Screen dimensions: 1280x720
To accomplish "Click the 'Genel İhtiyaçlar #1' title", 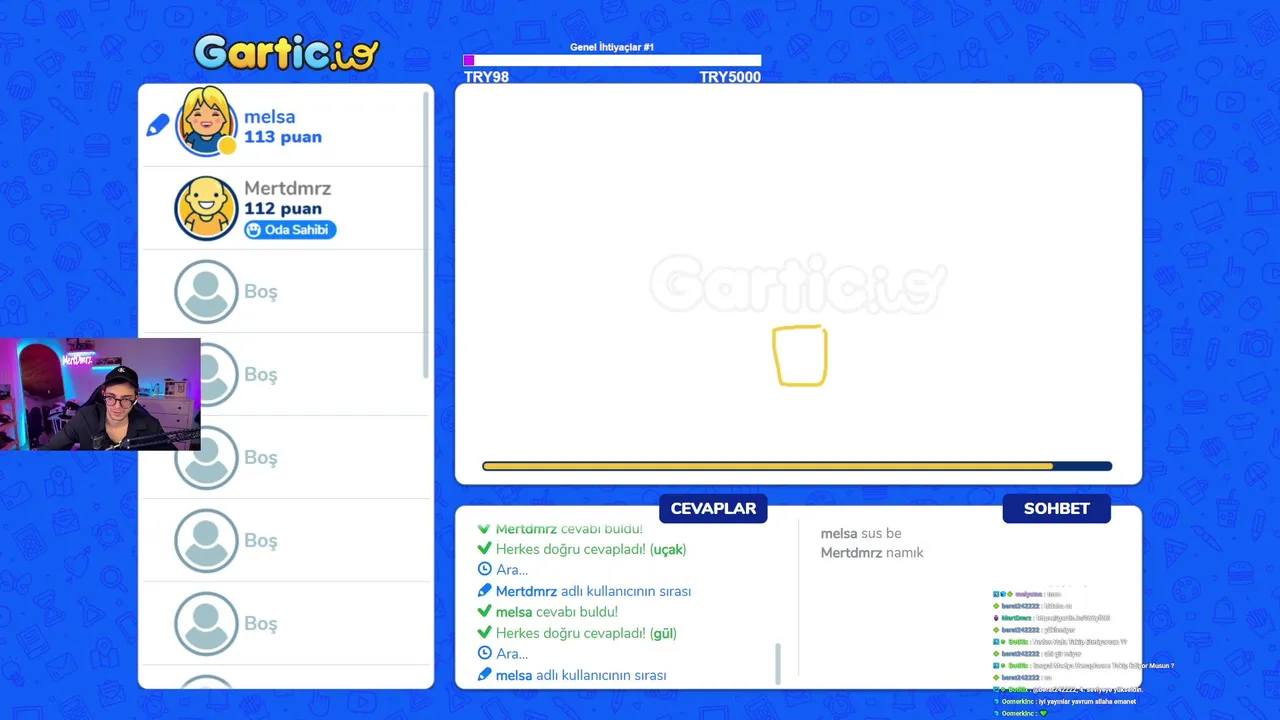I will coord(612,47).
